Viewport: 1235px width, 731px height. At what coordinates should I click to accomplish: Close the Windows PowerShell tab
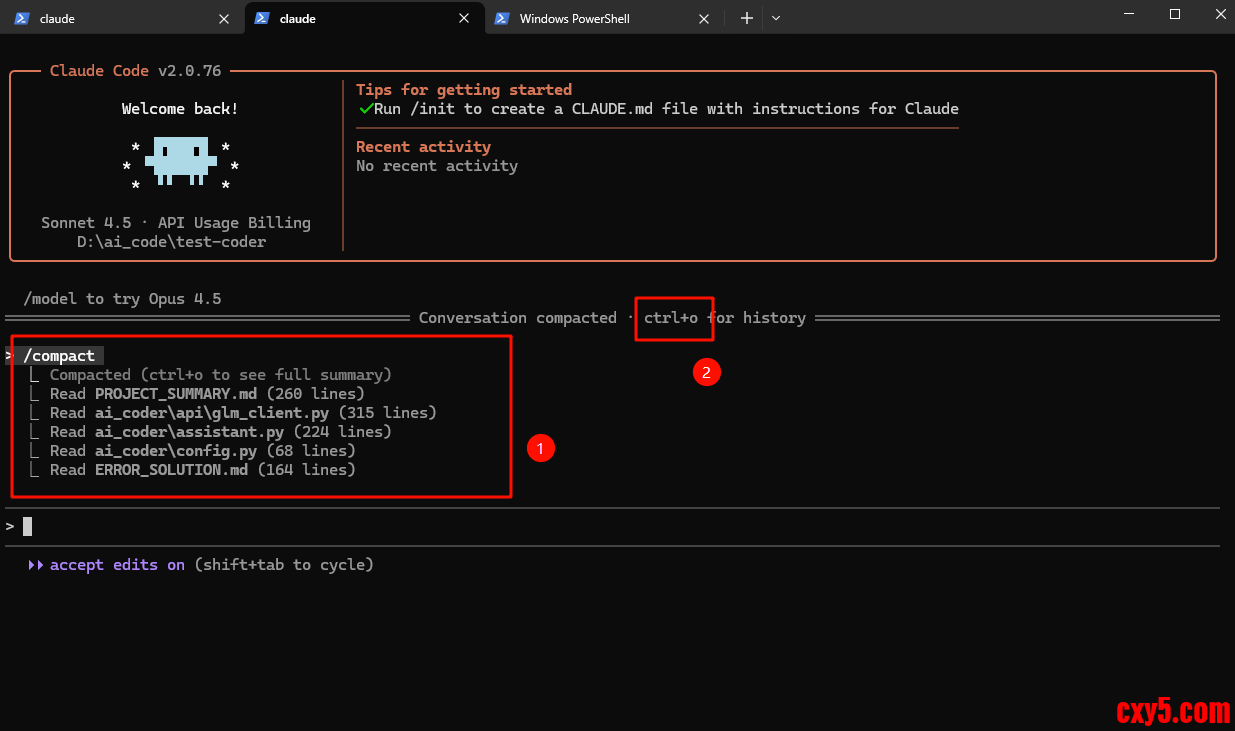pyautogui.click(x=704, y=18)
